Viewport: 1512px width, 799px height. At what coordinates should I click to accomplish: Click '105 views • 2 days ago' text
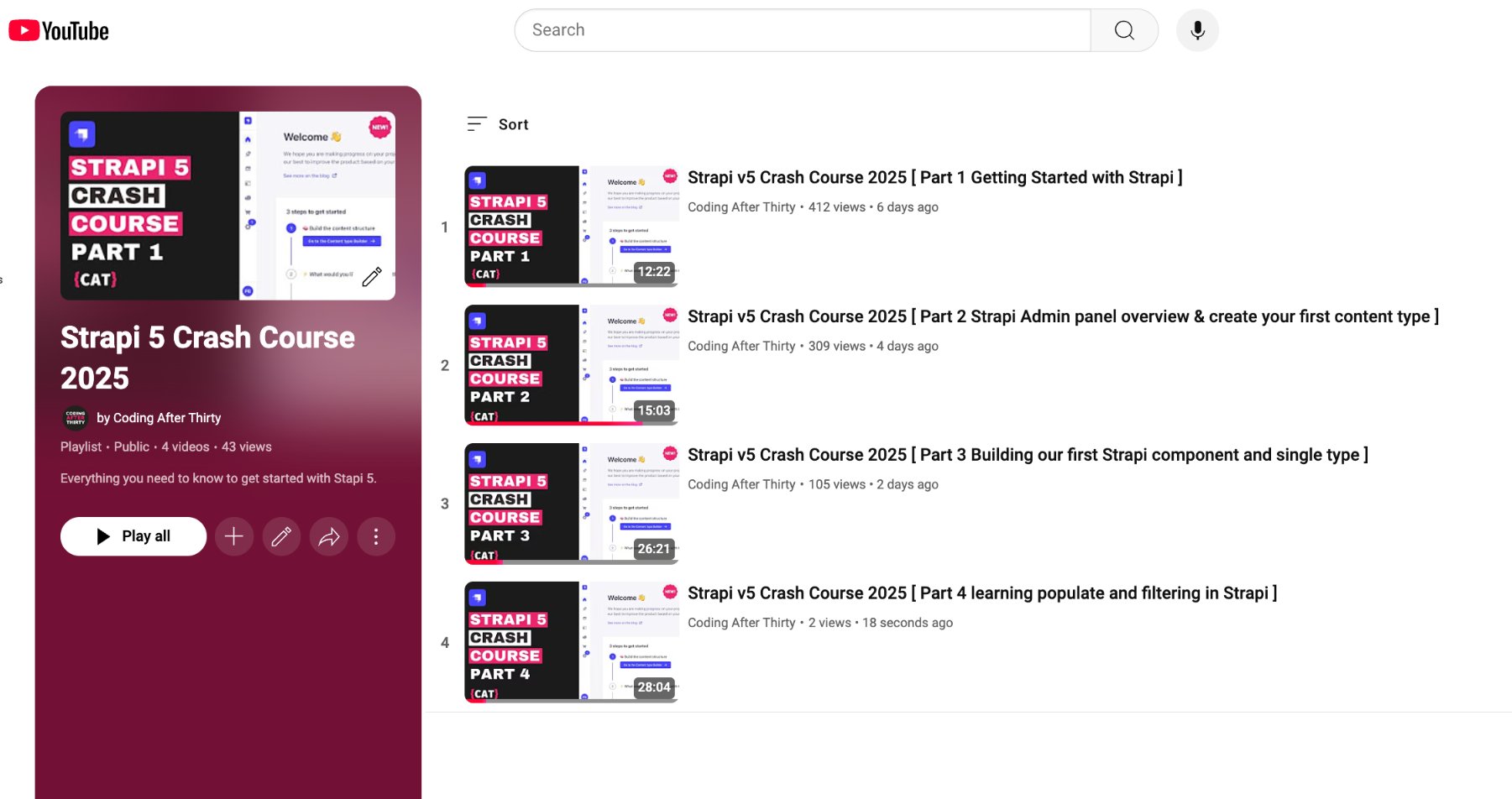(873, 484)
